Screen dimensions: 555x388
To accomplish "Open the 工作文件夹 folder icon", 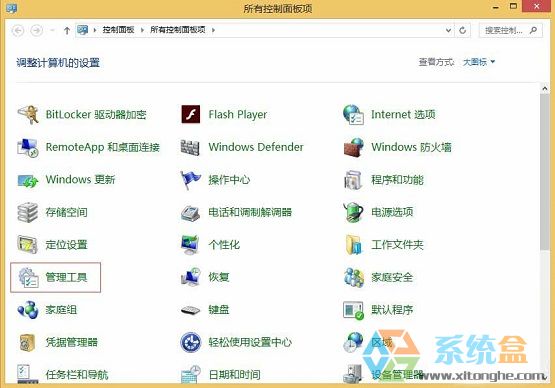I will pos(353,245).
